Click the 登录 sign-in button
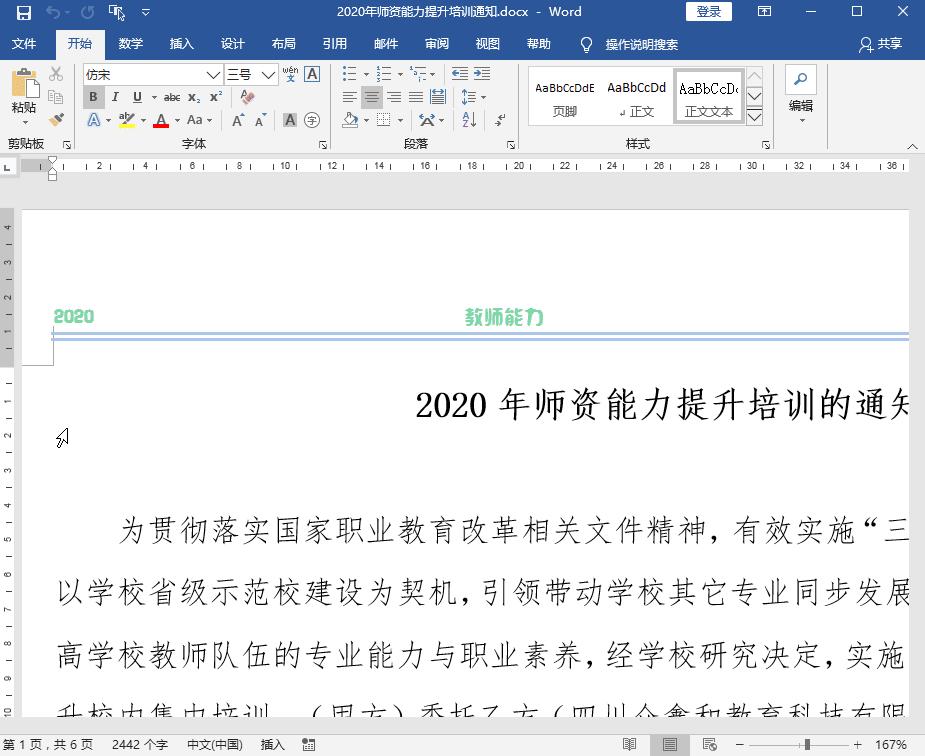Screen dimensions: 925x756 pos(708,11)
